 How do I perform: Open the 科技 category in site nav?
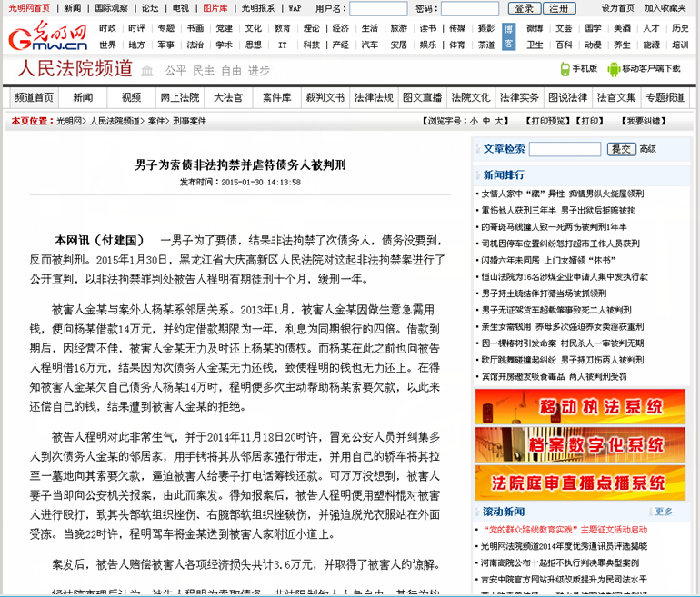click(311, 45)
